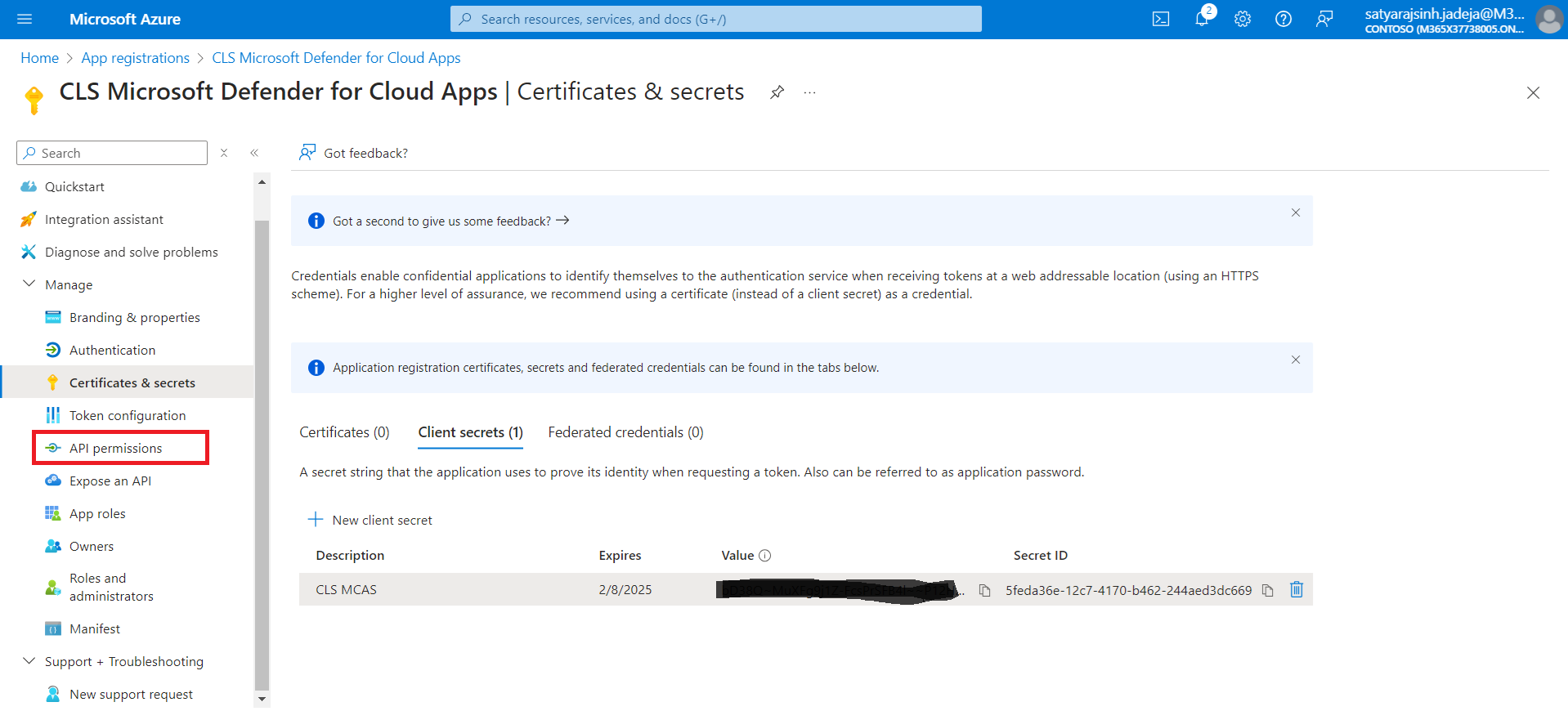This screenshot has height=711, width=1568.
Task: Click the Value info icon
Action: [765, 556]
